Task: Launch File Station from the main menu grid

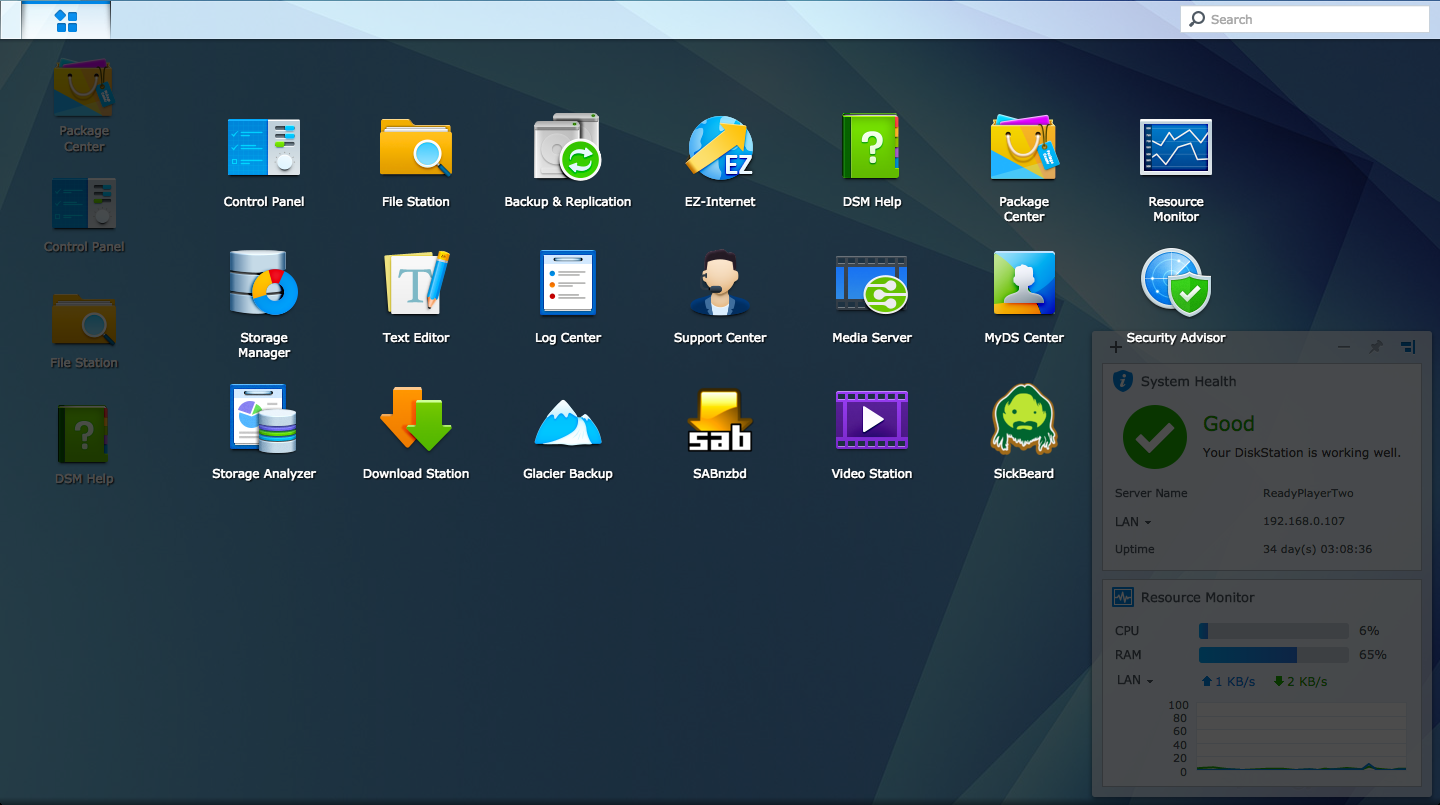Action: pos(416,148)
